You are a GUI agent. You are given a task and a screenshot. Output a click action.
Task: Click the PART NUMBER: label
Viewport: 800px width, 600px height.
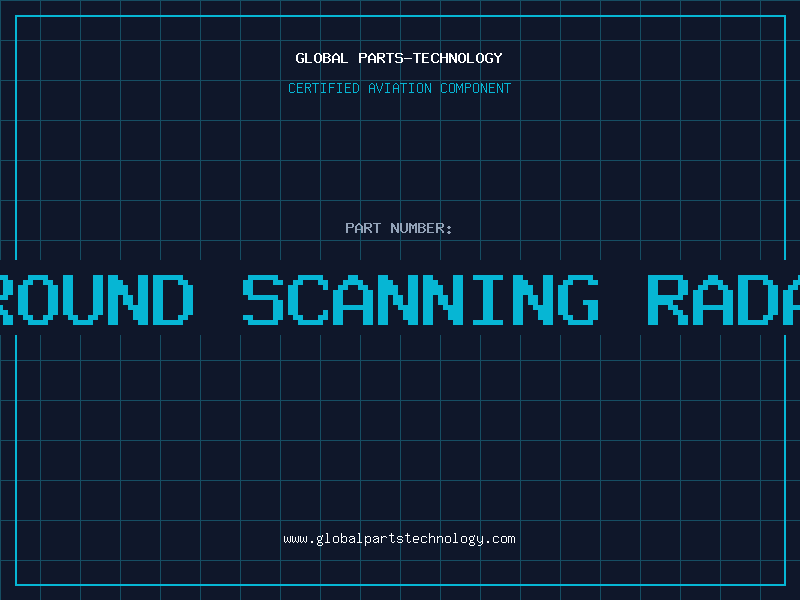[399, 228]
